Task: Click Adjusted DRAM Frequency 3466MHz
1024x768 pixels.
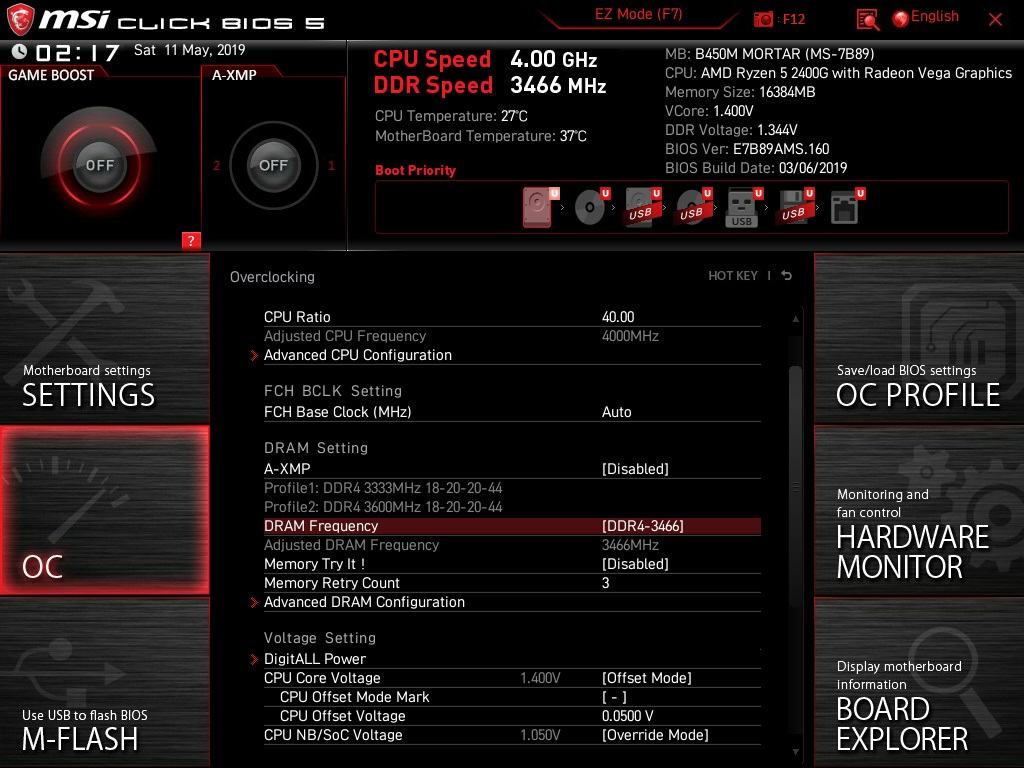Action: coord(512,545)
